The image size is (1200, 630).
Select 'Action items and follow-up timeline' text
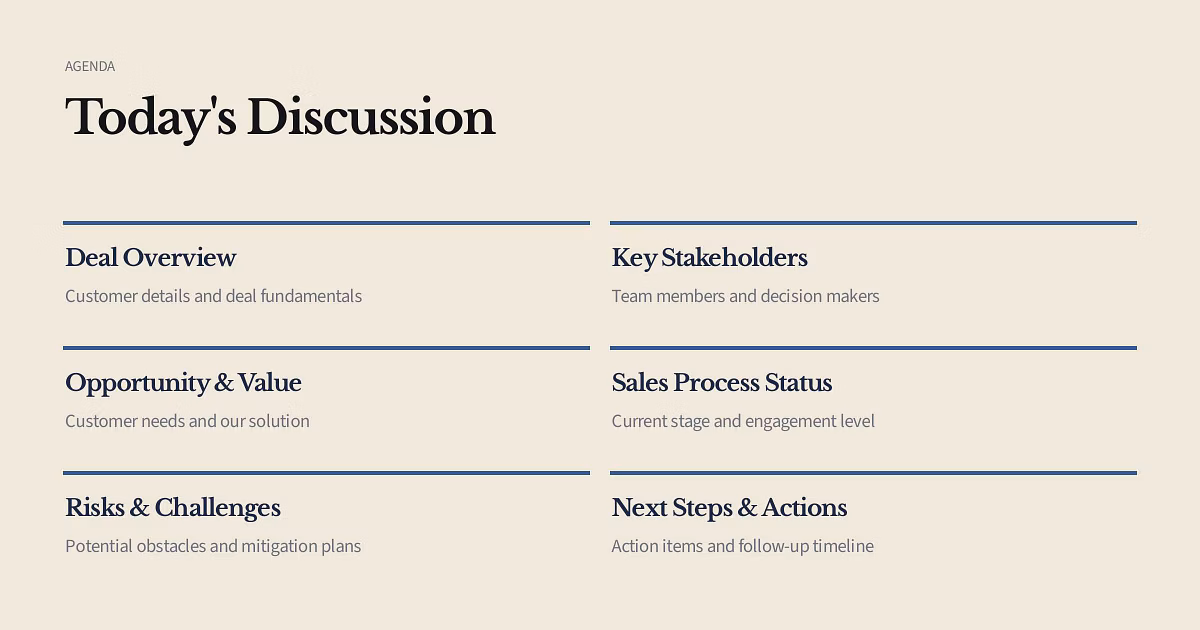[x=742, y=546]
